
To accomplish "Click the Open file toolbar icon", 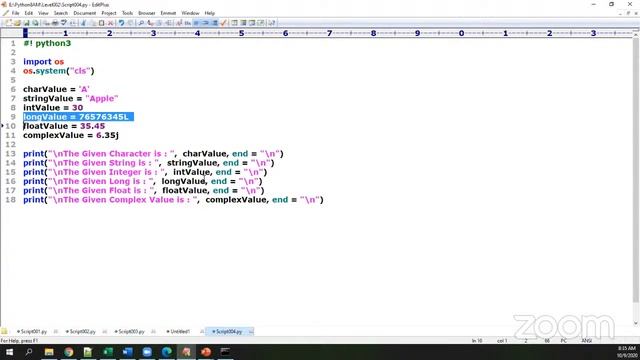I will [x=18, y=23].
